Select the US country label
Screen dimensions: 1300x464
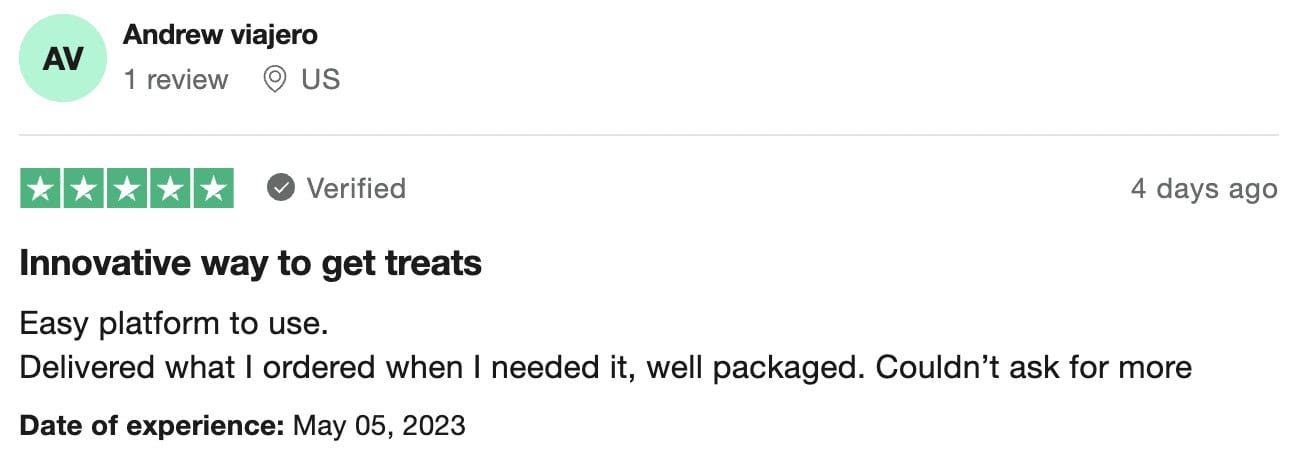[321, 80]
